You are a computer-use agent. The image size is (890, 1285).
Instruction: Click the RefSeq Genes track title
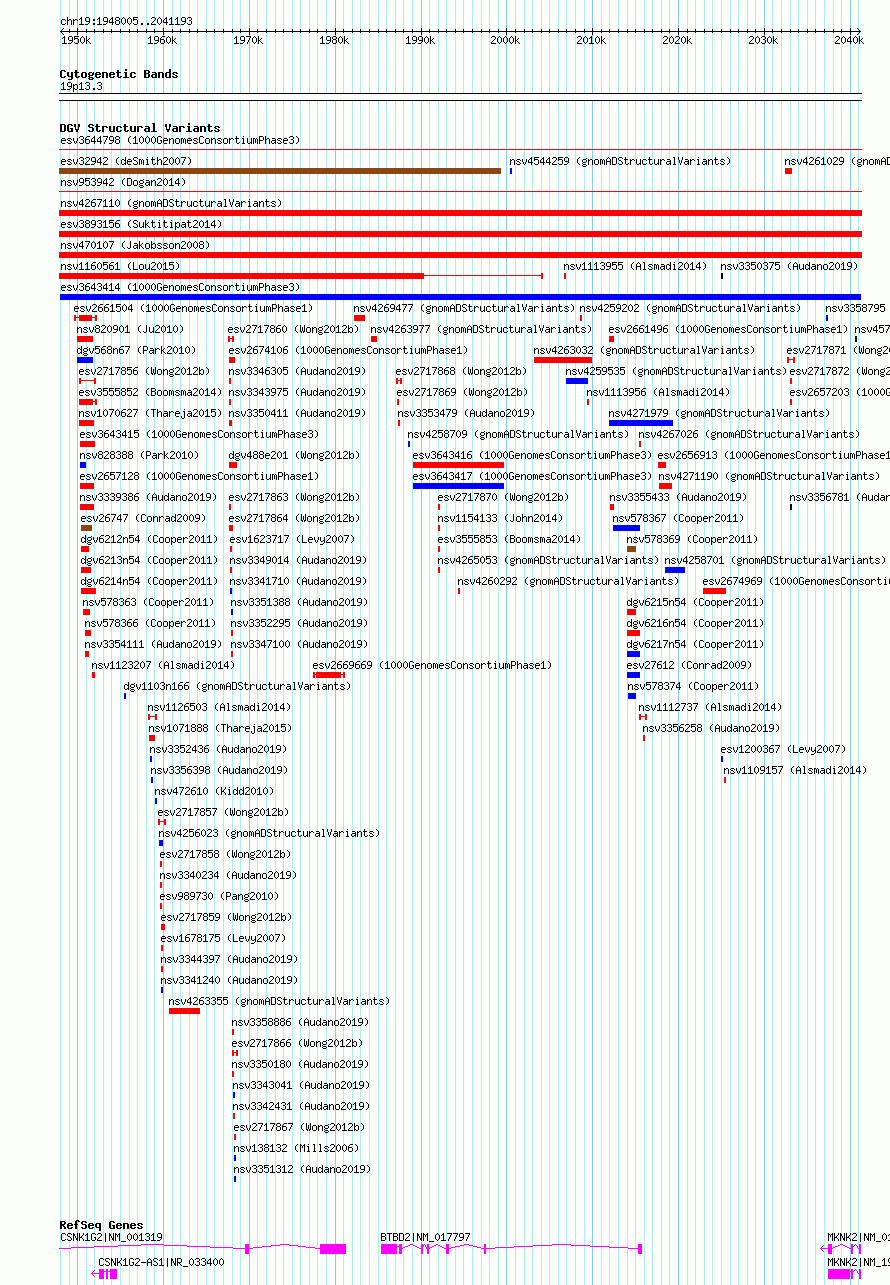coord(101,1225)
